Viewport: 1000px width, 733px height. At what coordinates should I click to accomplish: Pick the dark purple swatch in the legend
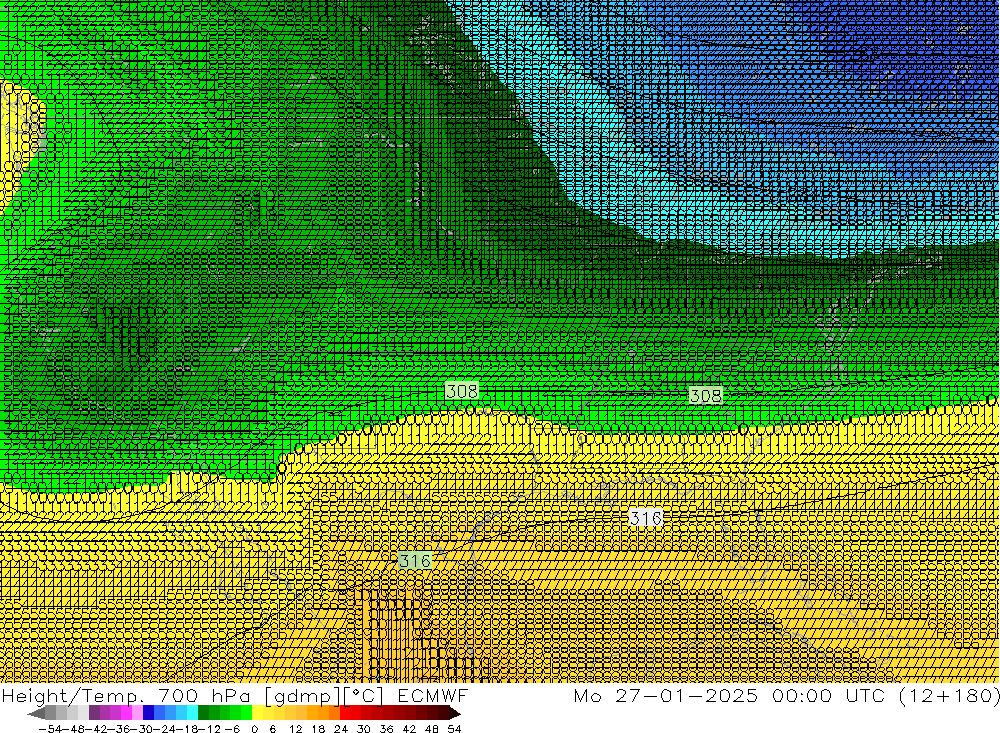point(94,714)
